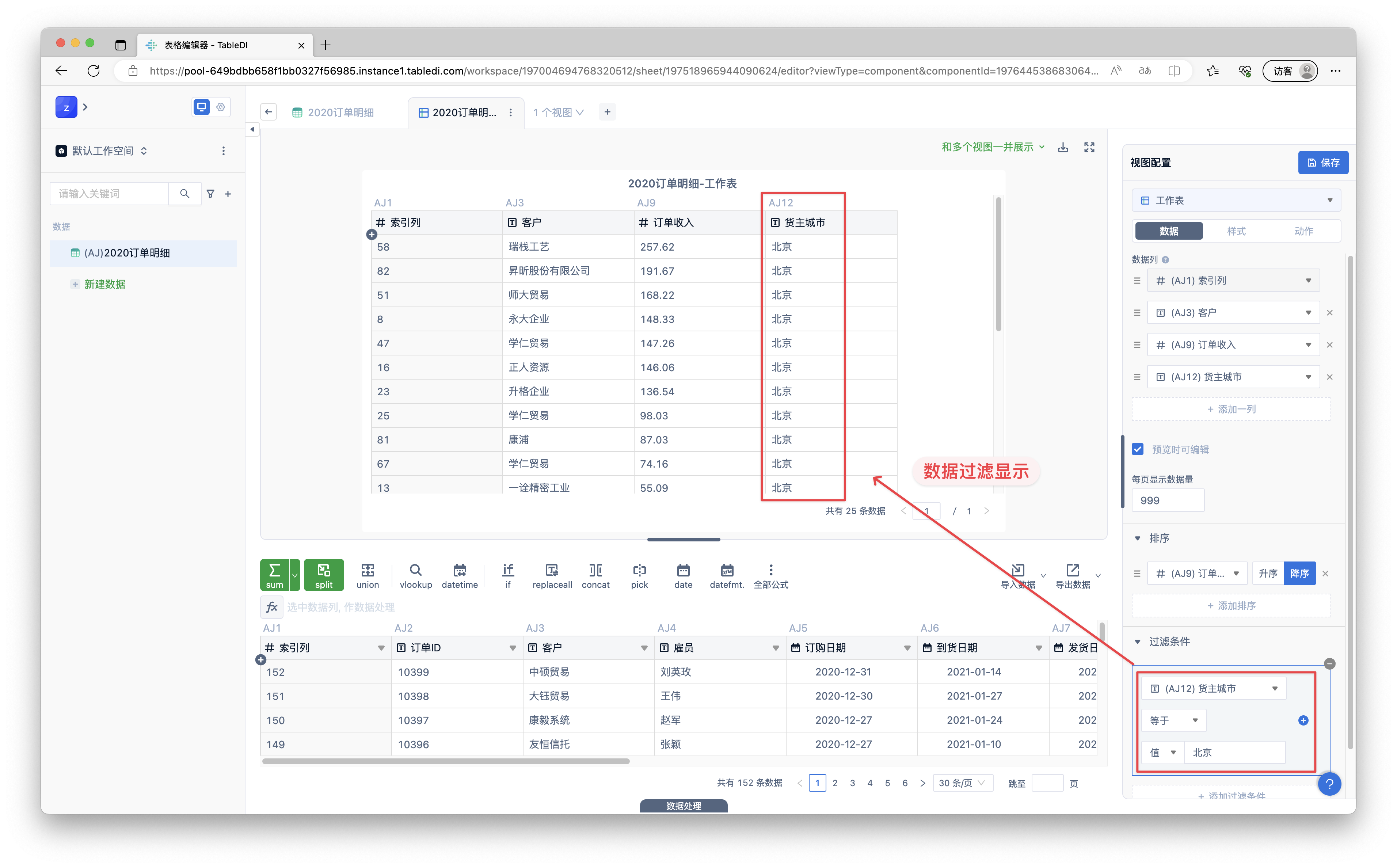Set sort order to 升序
The width and height of the screenshot is (1397, 868).
(1268, 574)
